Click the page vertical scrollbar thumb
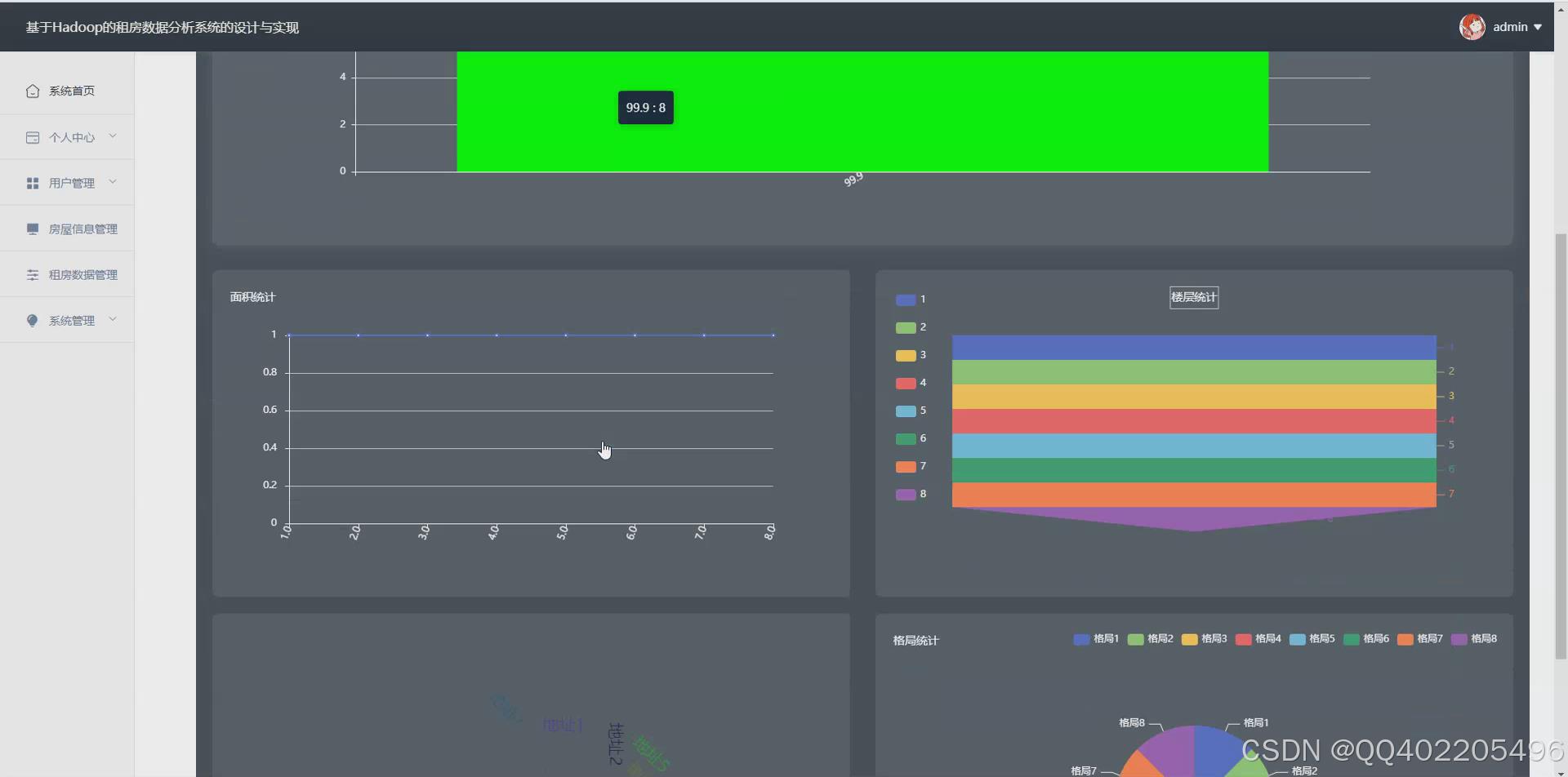The height and width of the screenshot is (777, 1568). pos(1561,445)
